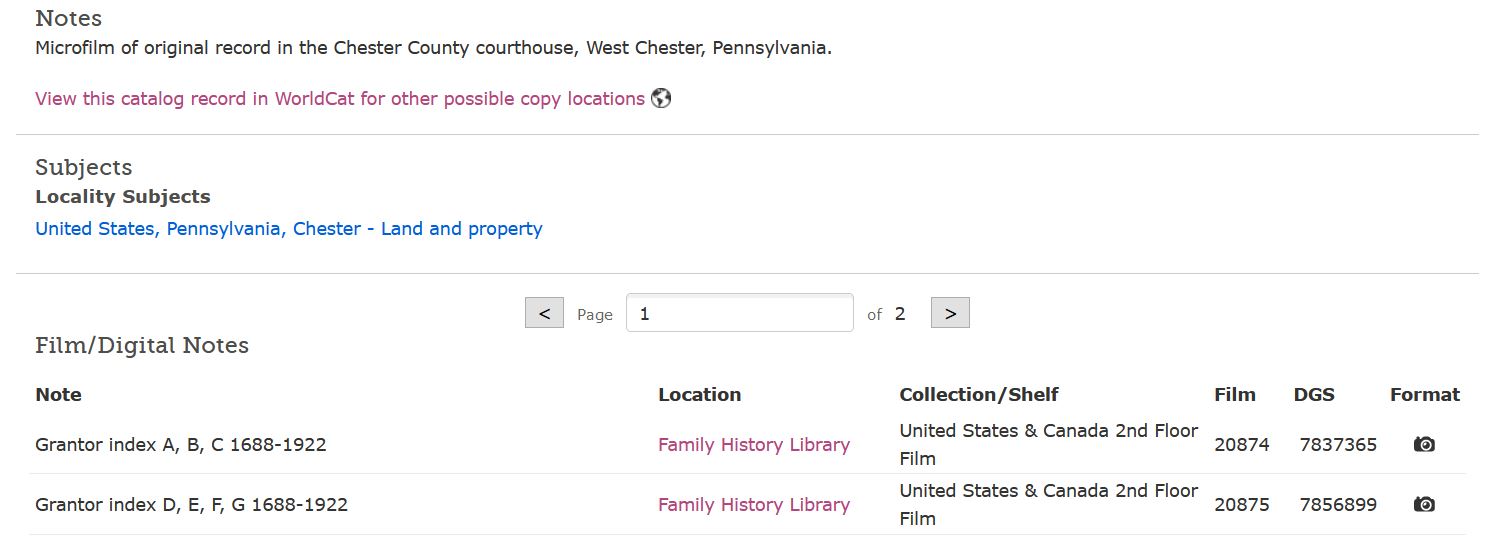Screen dimensions: 1503x537
Task: Go to the previous page of film notes
Action: (x=544, y=313)
